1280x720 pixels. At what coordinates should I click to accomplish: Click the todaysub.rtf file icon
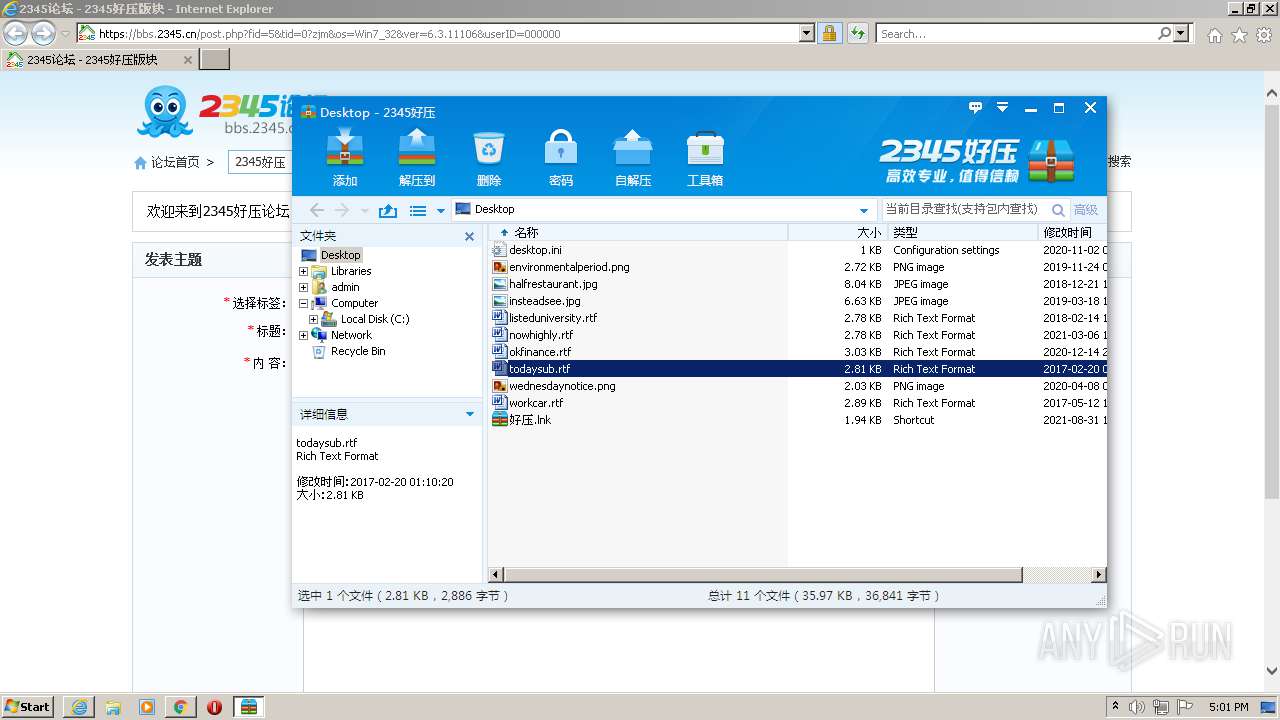[500, 368]
